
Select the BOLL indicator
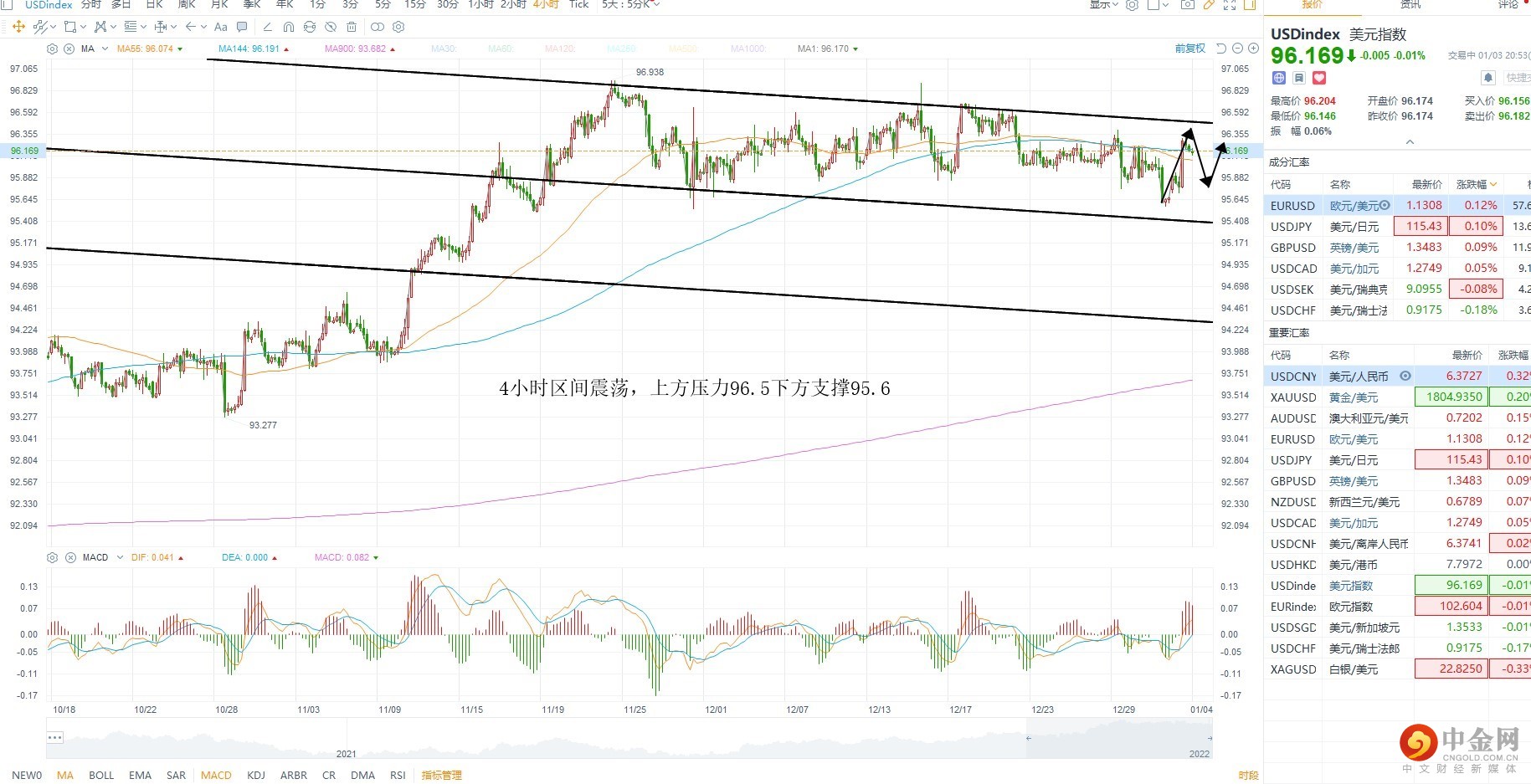point(101,775)
